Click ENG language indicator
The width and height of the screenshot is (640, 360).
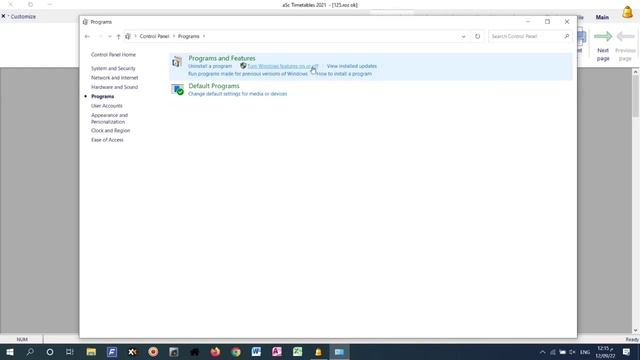[x=585, y=352]
